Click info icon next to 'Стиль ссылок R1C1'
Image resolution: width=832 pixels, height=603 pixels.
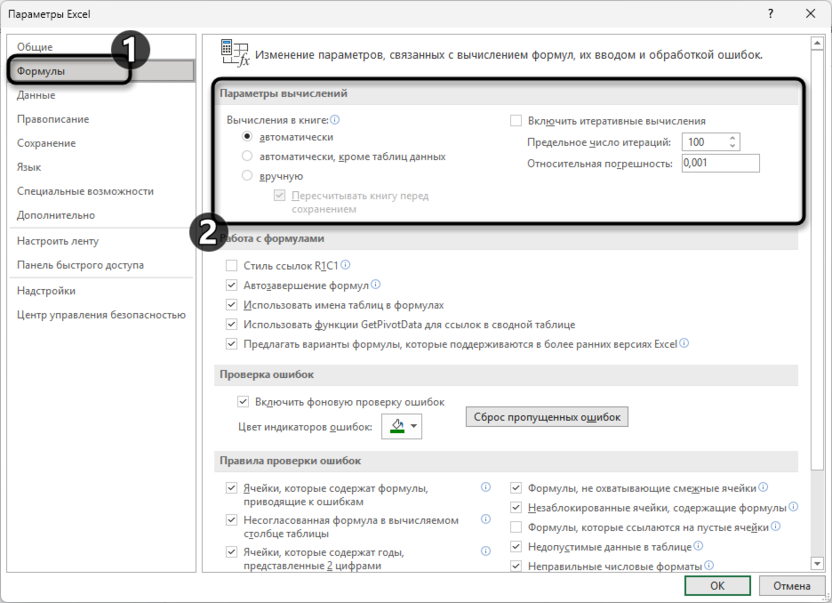tap(345, 265)
